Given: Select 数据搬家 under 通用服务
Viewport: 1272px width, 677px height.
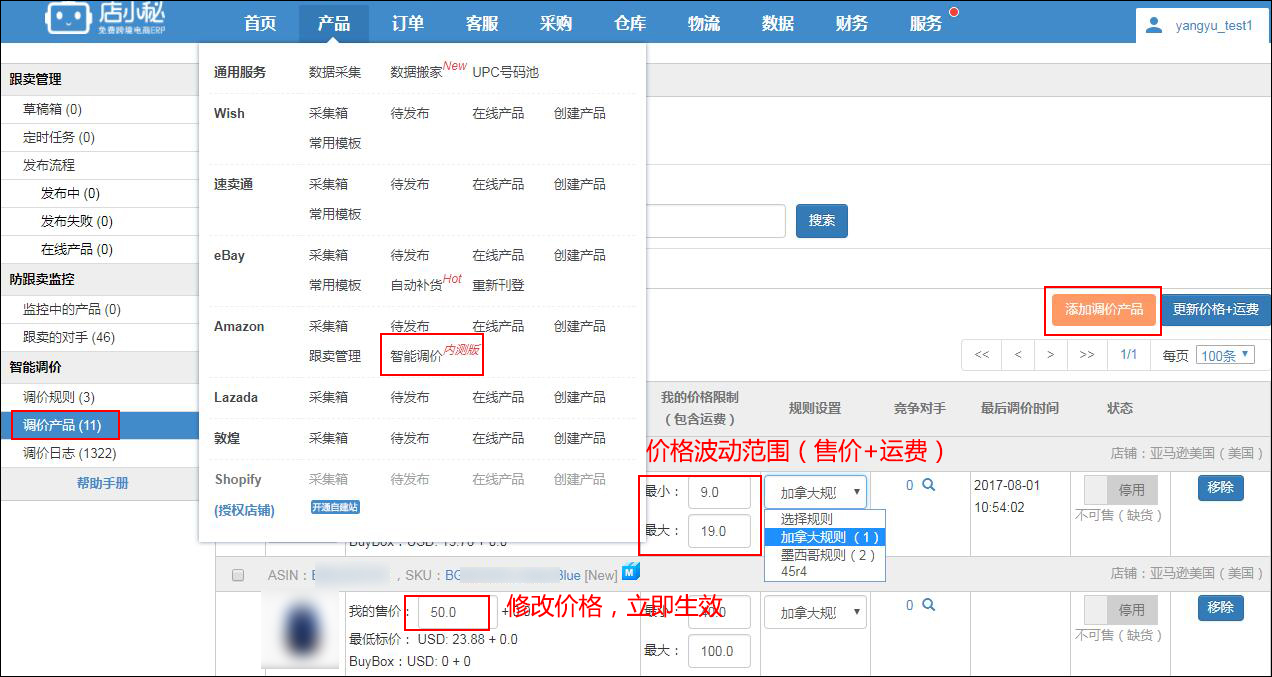Looking at the screenshot, I should click(416, 72).
